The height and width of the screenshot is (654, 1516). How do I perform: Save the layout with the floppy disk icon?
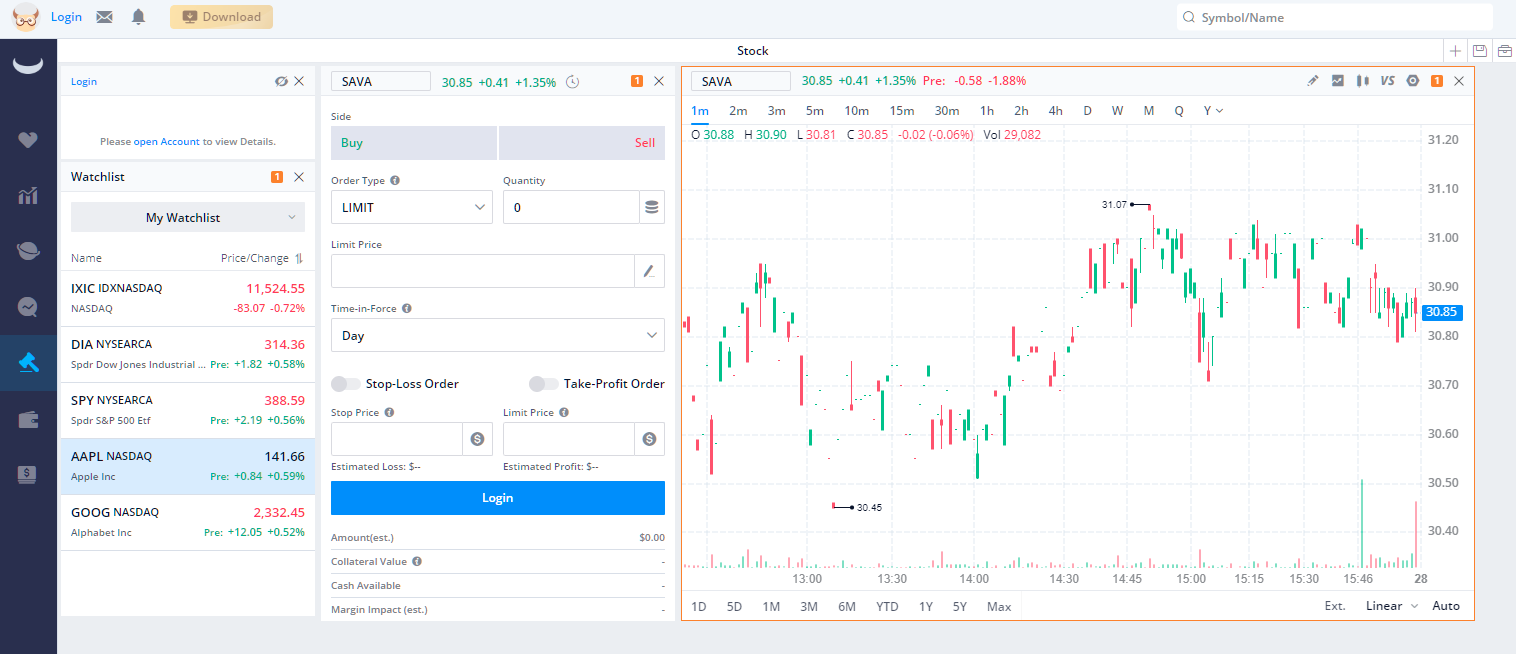(x=1480, y=51)
